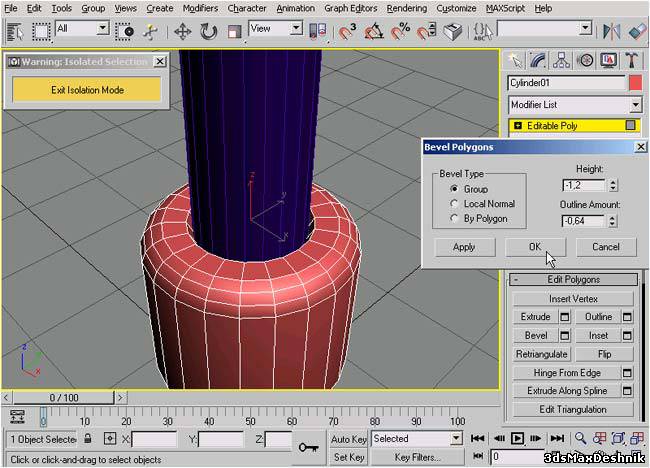Image resolution: width=650 pixels, height=468 pixels.
Task: Click the Align tool icon
Action: click(x=637, y=32)
